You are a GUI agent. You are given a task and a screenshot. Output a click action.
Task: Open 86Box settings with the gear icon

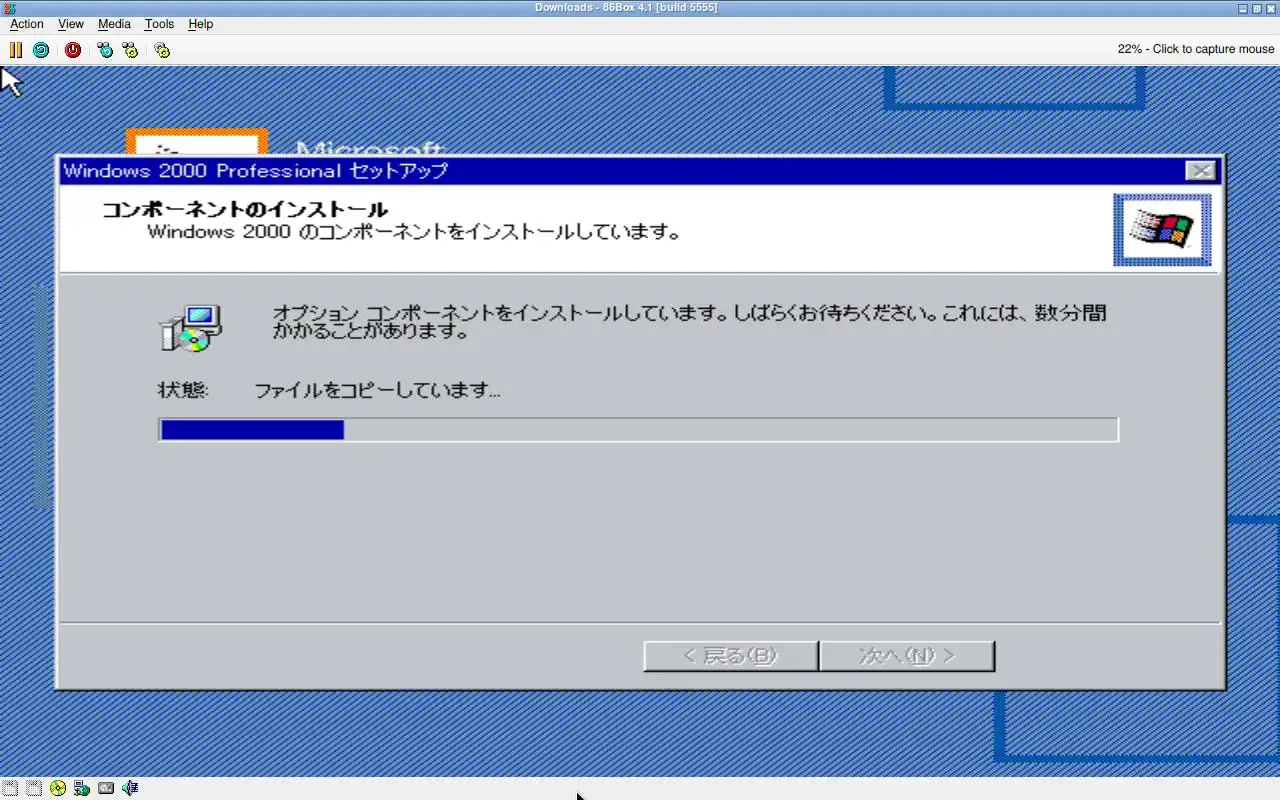[162, 49]
